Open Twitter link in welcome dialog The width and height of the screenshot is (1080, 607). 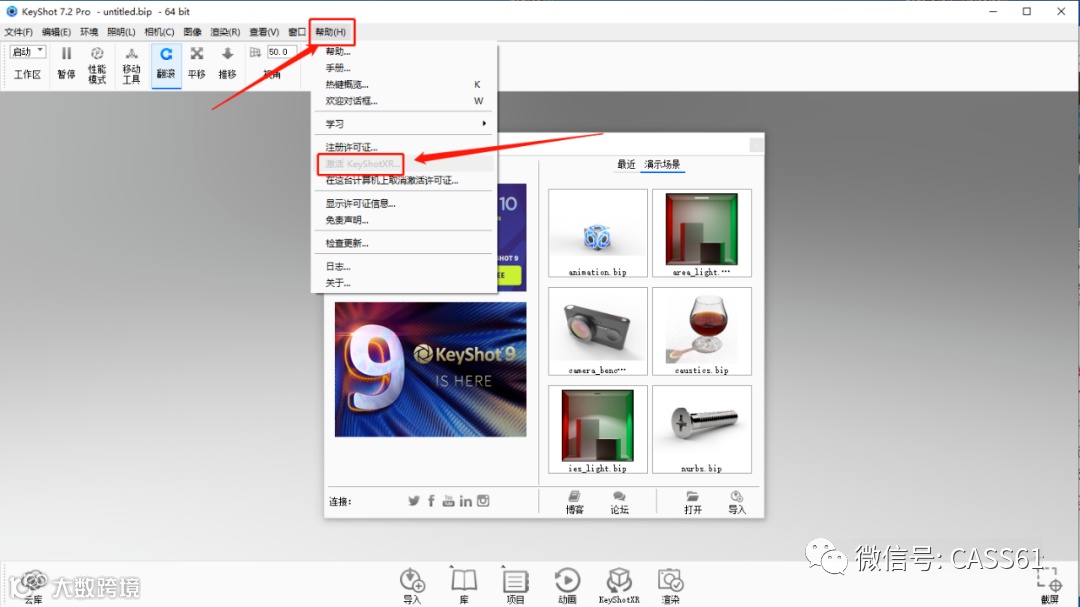coord(413,501)
